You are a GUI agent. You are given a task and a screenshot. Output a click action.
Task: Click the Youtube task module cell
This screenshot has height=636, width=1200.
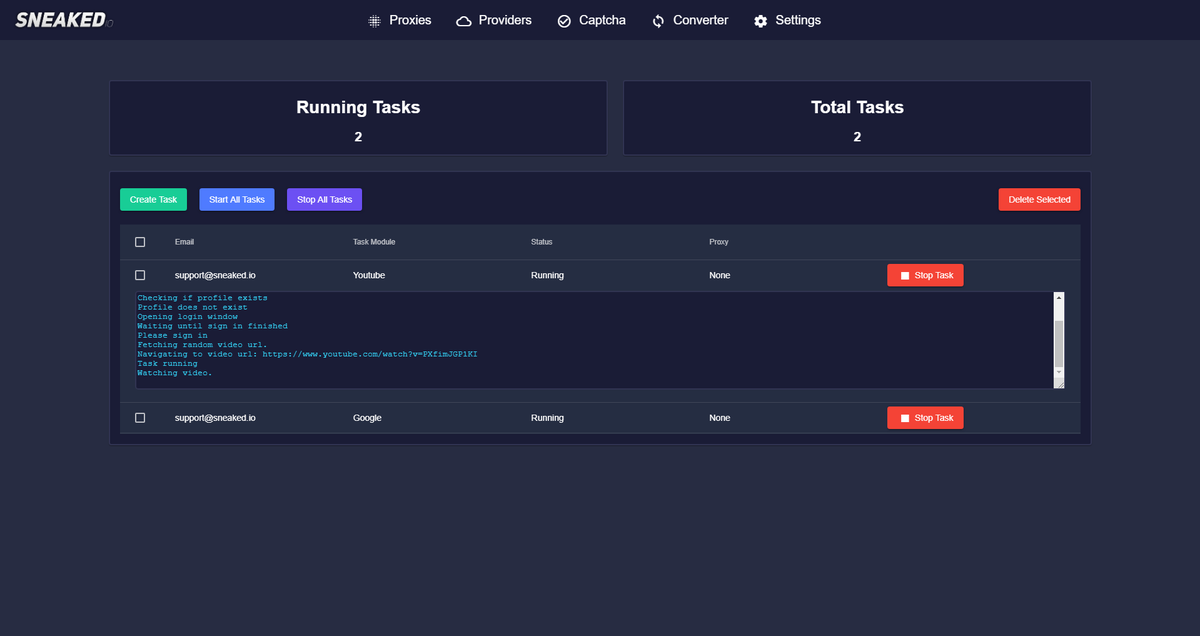pos(369,275)
